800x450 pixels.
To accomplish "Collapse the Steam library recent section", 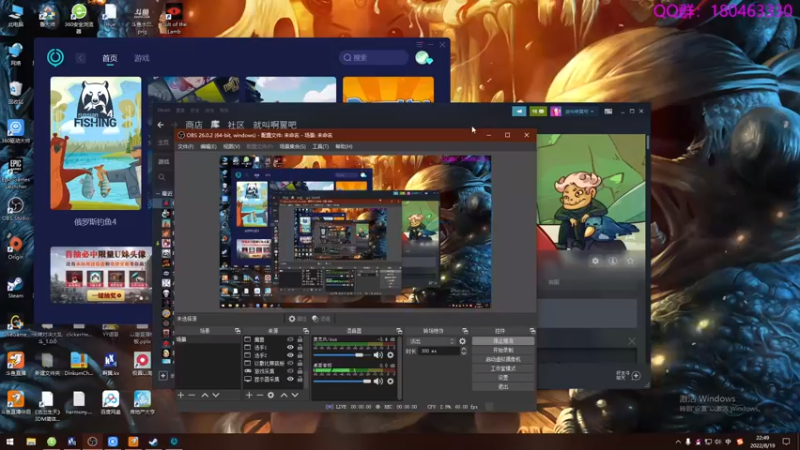I will 158,194.
